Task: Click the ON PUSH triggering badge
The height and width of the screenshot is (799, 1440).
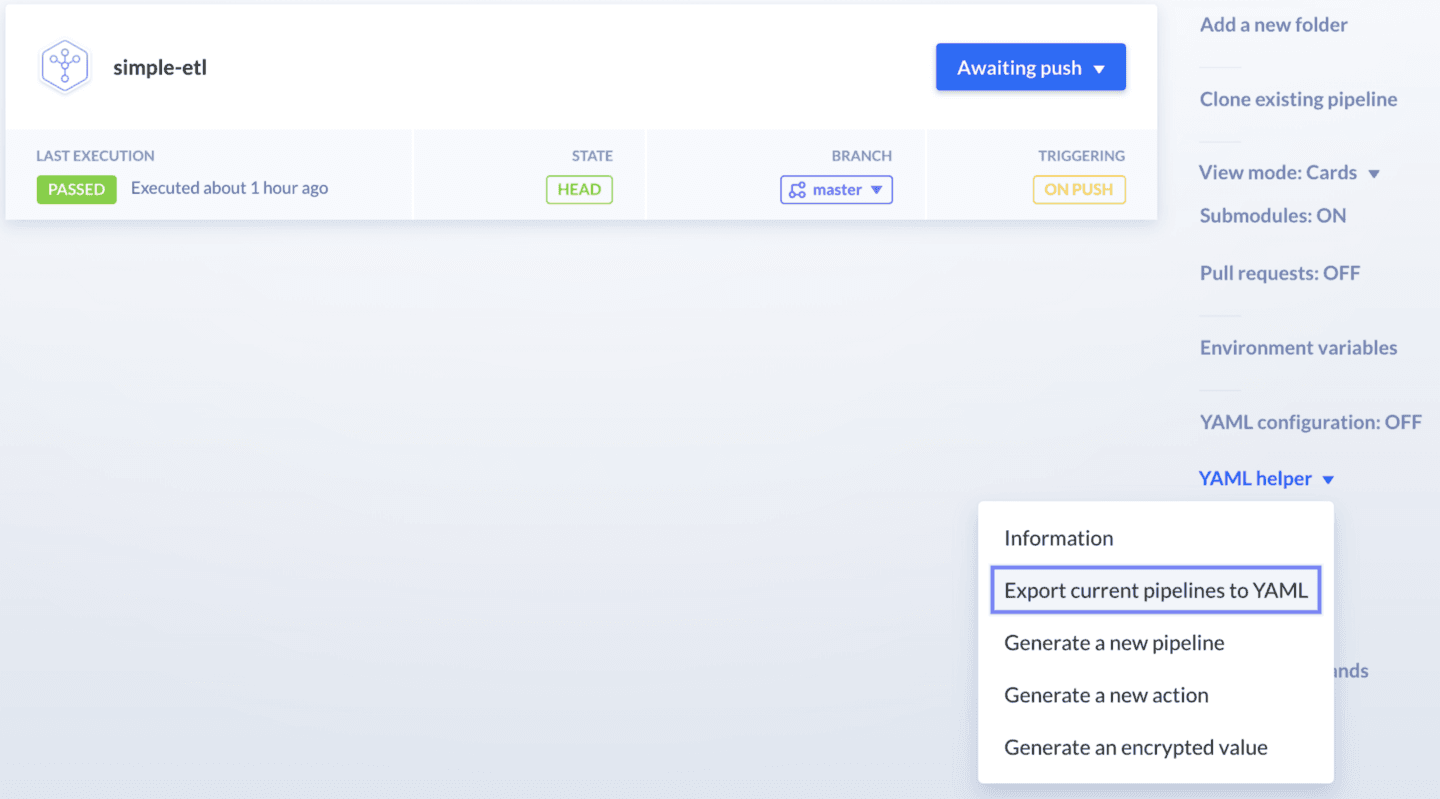Action: (1079, 189)
